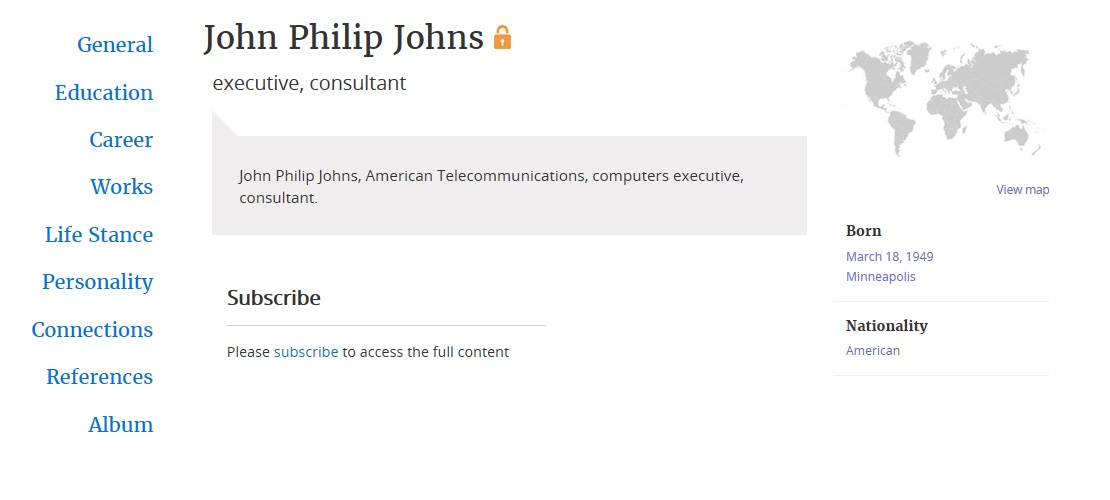
Task: Click the executive, consultant subtitle
Action: [x=309, y=84]
